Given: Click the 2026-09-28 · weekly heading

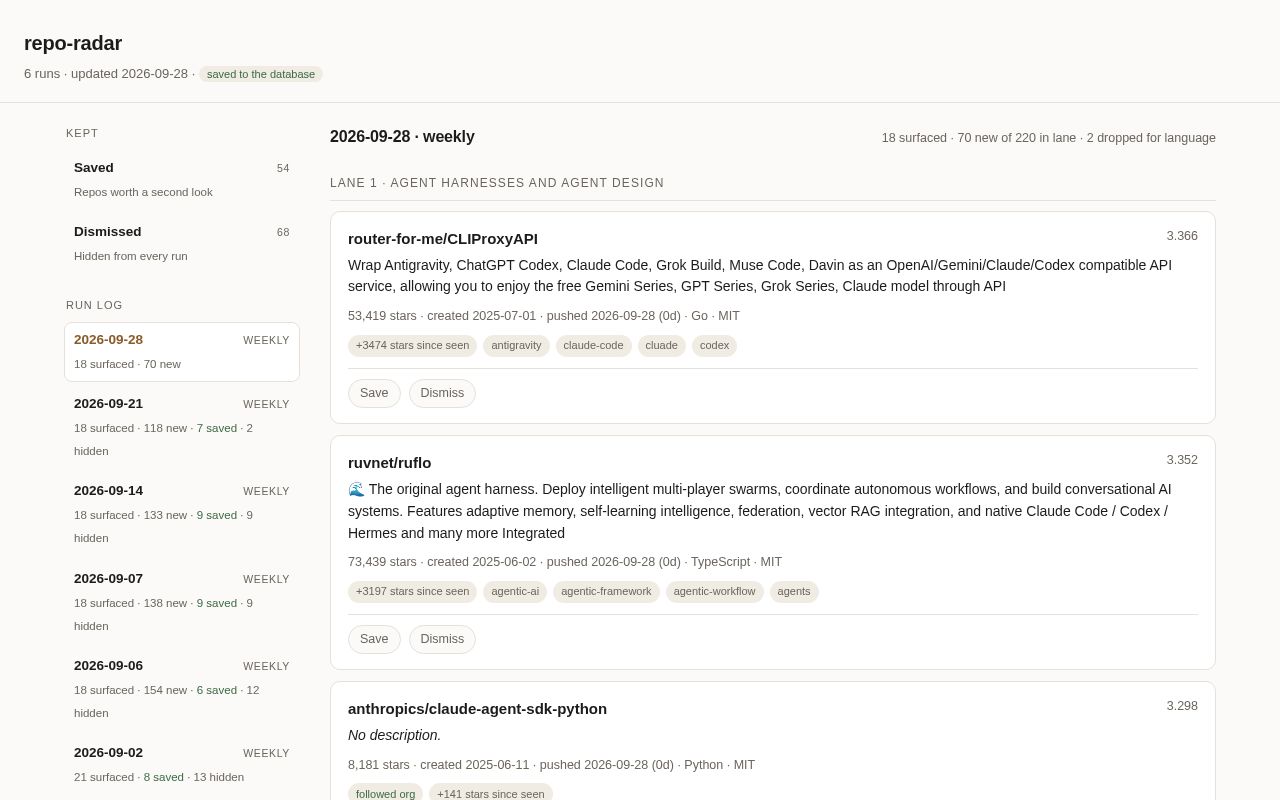Looking at the screenshot, I should click(402, 137).
